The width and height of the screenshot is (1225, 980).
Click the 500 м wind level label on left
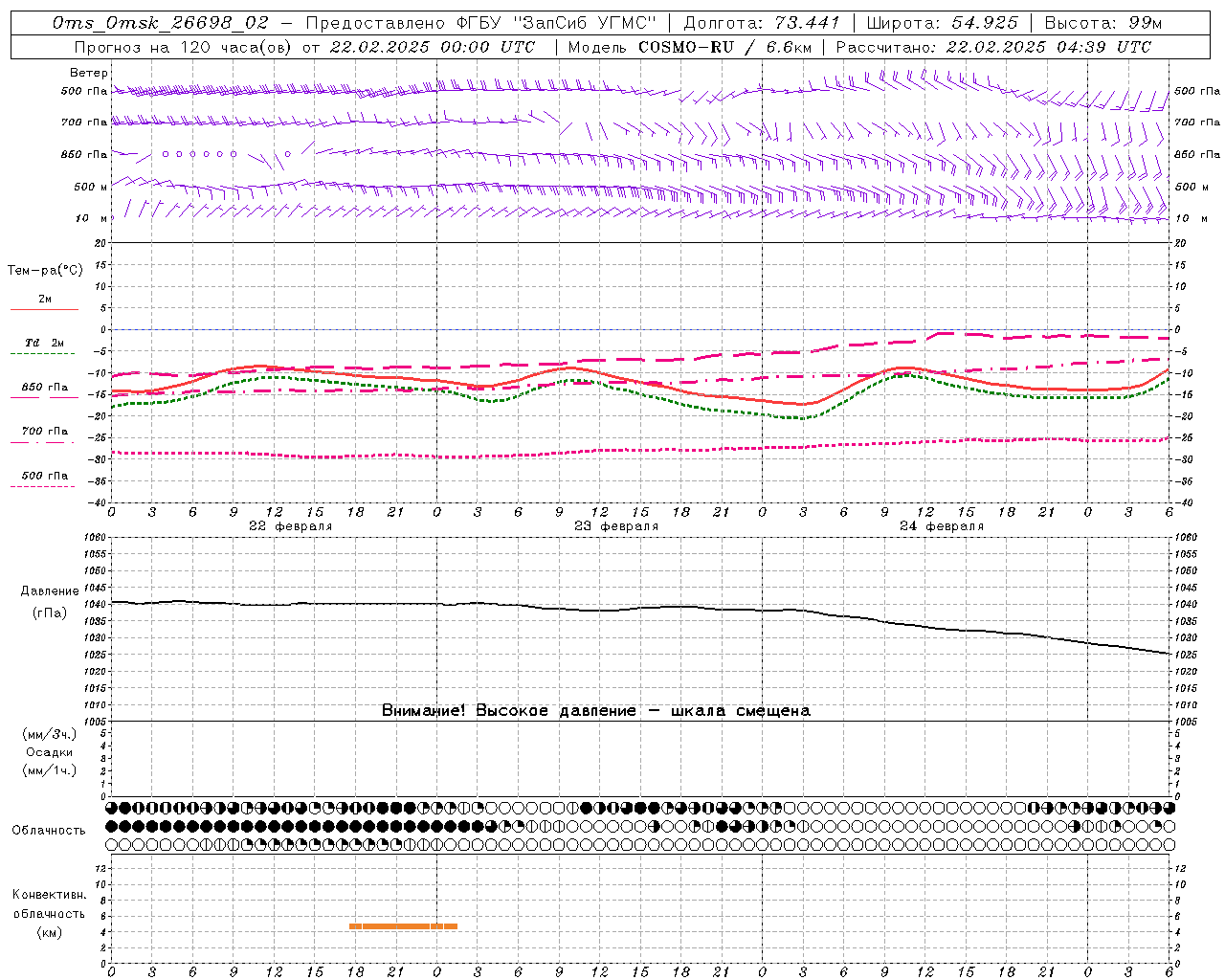(91, 187)
